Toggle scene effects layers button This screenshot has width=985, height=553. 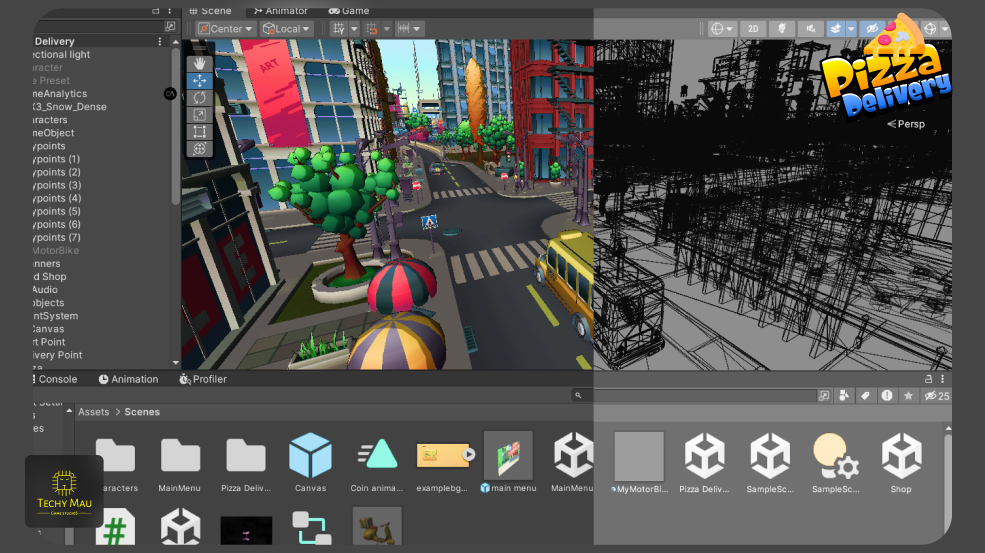coord(835,28)
